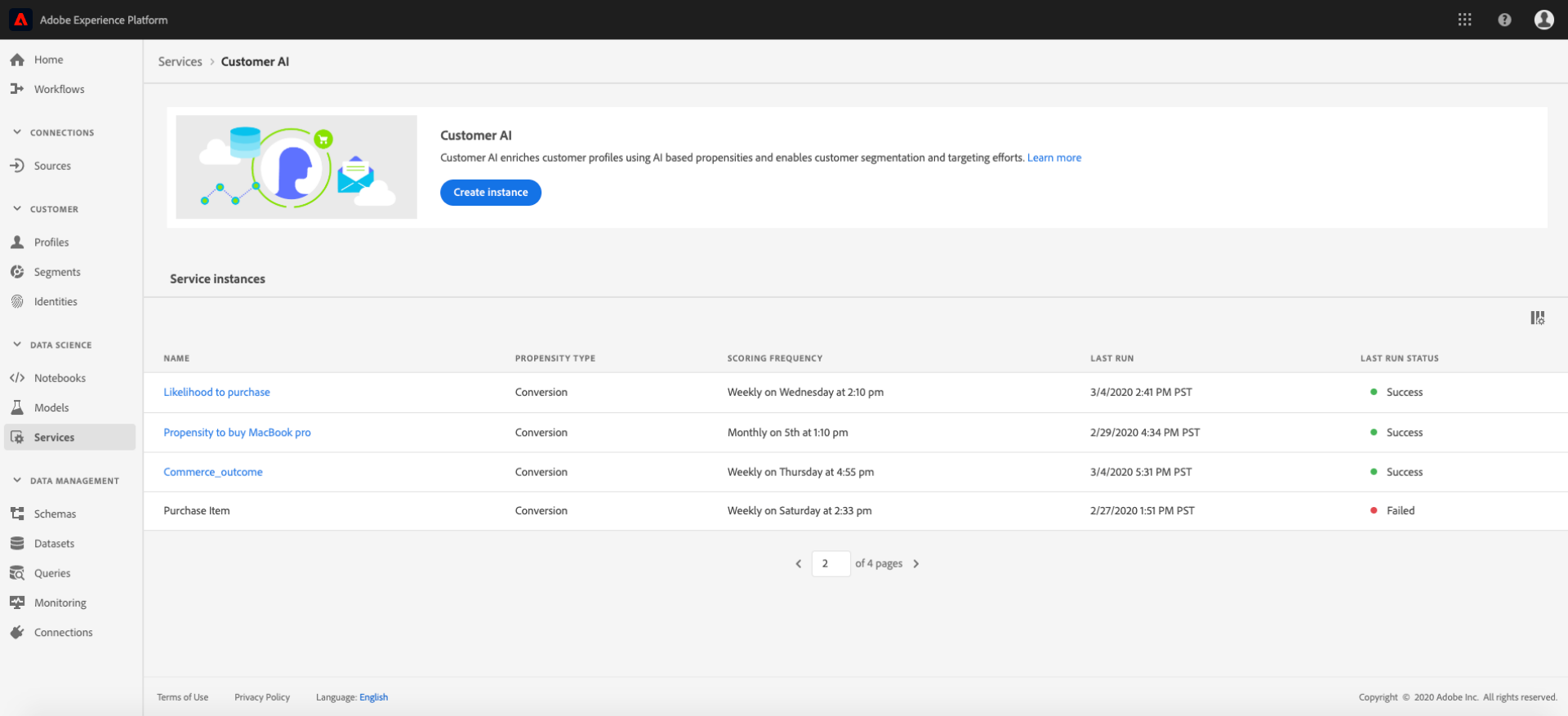Select the Services sidebar item
Image resolution: width=1568 pixels, height=716 pixels.
click(70, 437)
